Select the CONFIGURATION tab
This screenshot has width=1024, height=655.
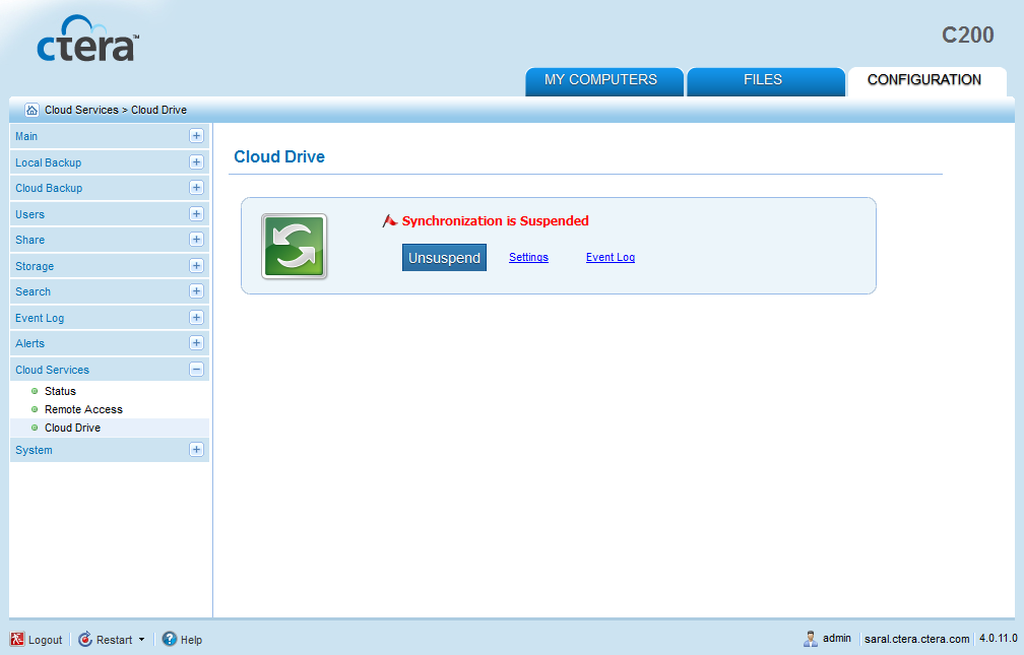927,81
